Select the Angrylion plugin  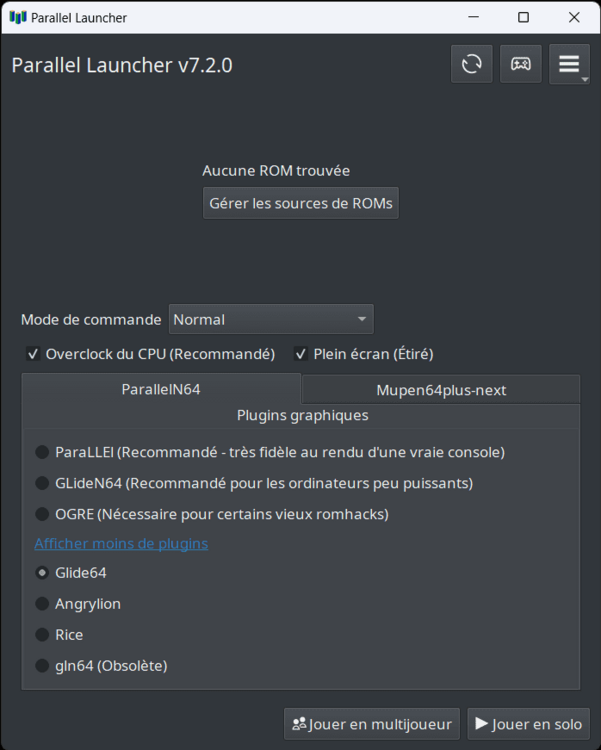tap(42, 604)
